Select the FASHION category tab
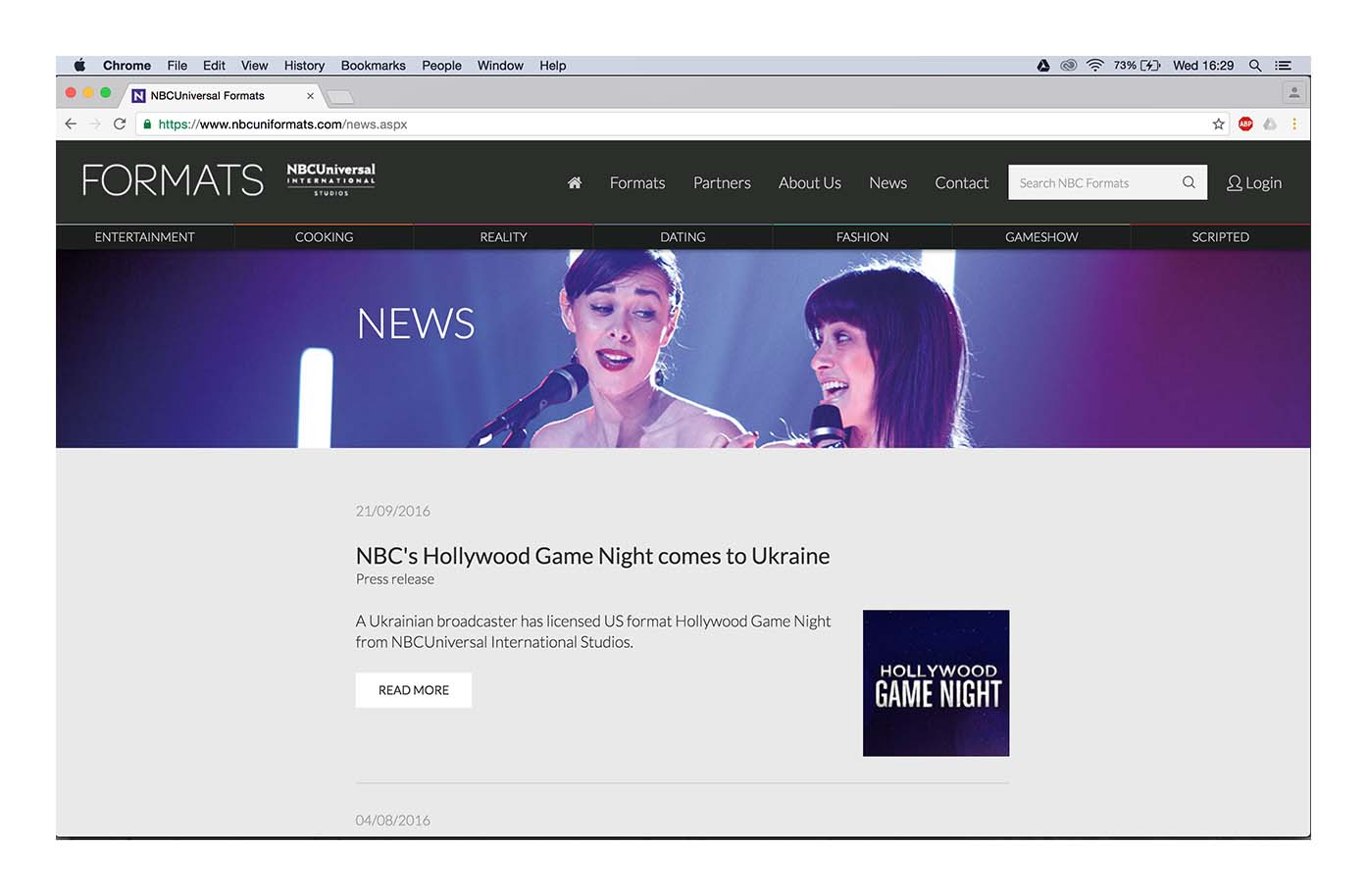1367x896 pixels. 862,237
